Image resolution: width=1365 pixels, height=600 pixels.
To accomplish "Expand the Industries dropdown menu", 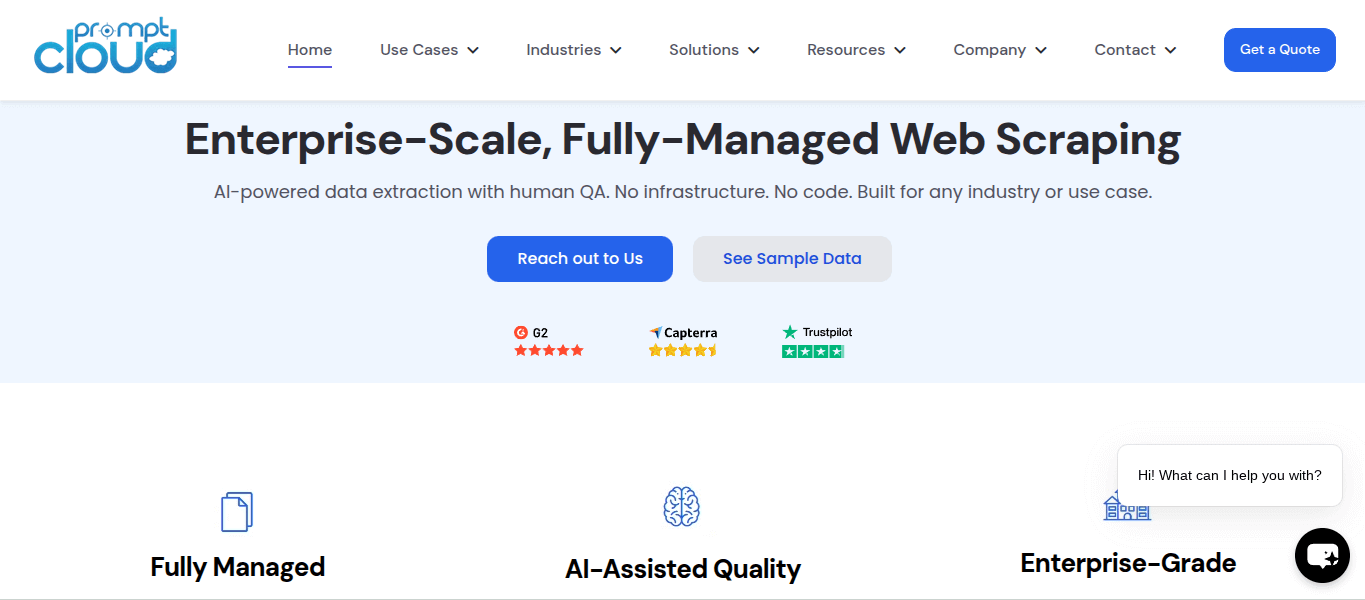I will point(574,50).
